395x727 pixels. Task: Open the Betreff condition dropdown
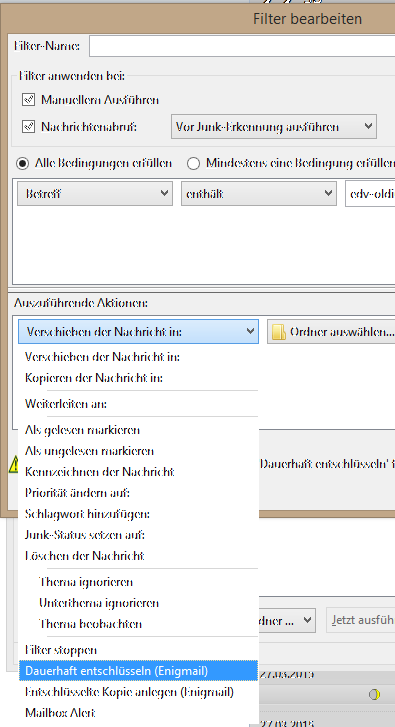point(95,193)
